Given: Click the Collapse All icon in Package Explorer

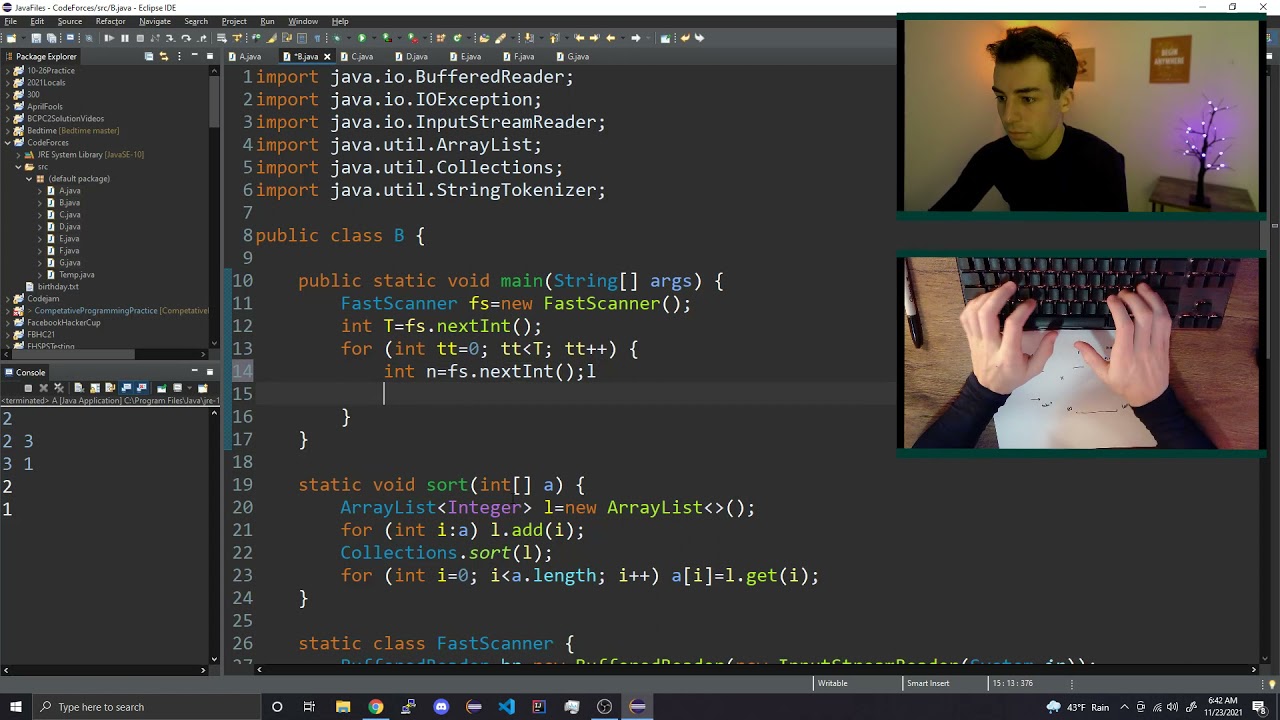Looking at the screenshot, I should tap(149, 56).
